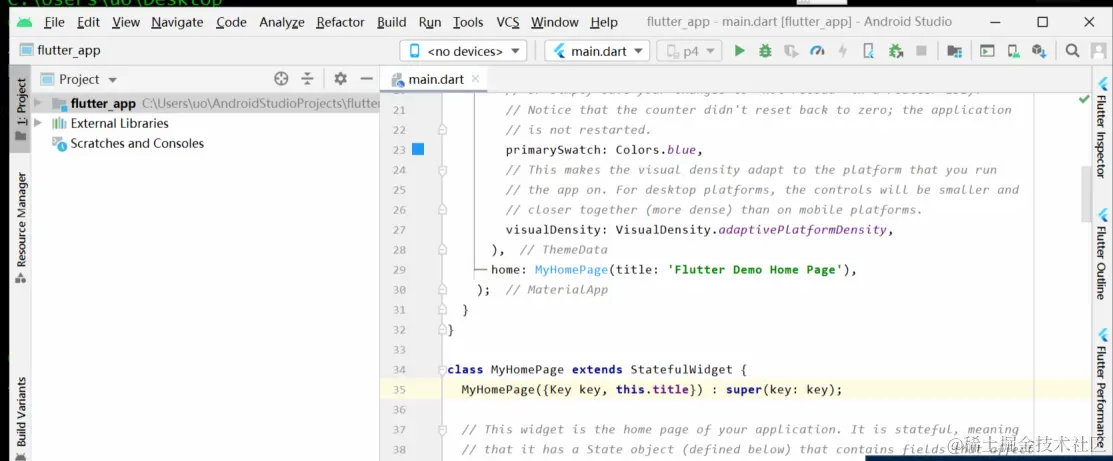The width and height of the screenshot is (1113, 461).
Task: Expand the External Libraries tree node
Action: click(38, 124)
